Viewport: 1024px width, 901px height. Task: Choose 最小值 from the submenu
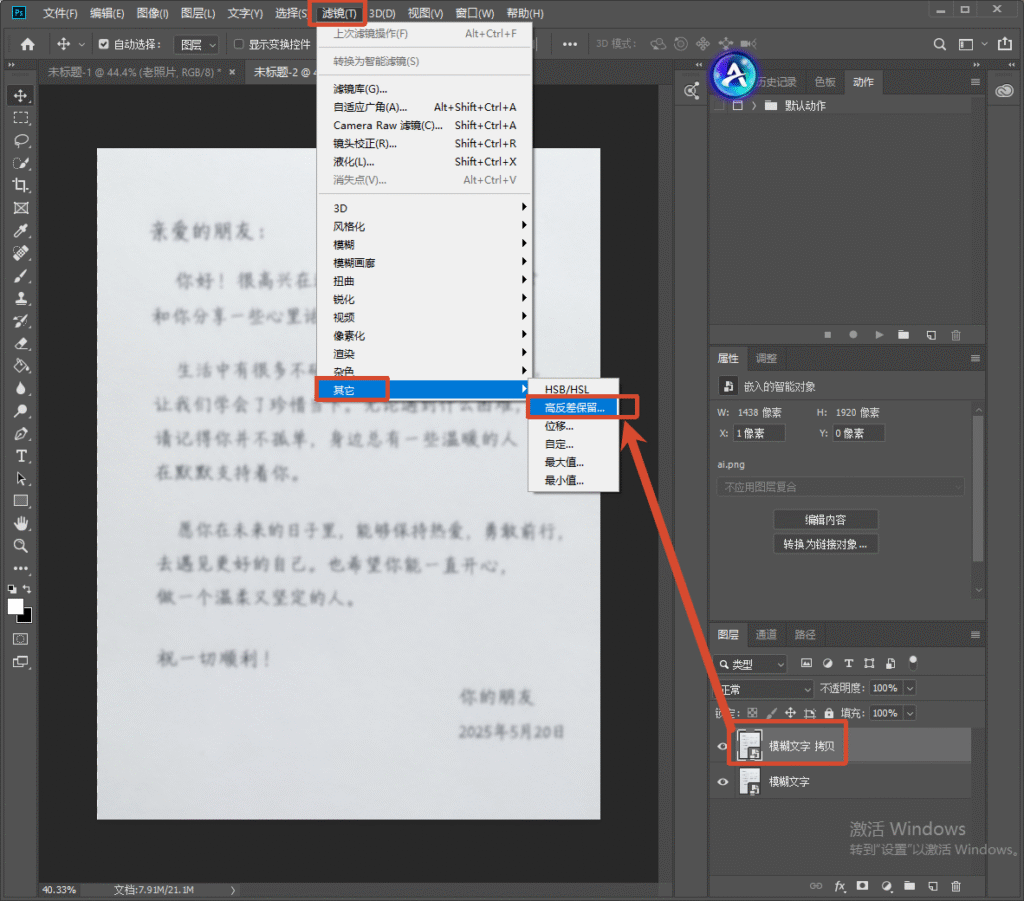[x=573, y=481]
